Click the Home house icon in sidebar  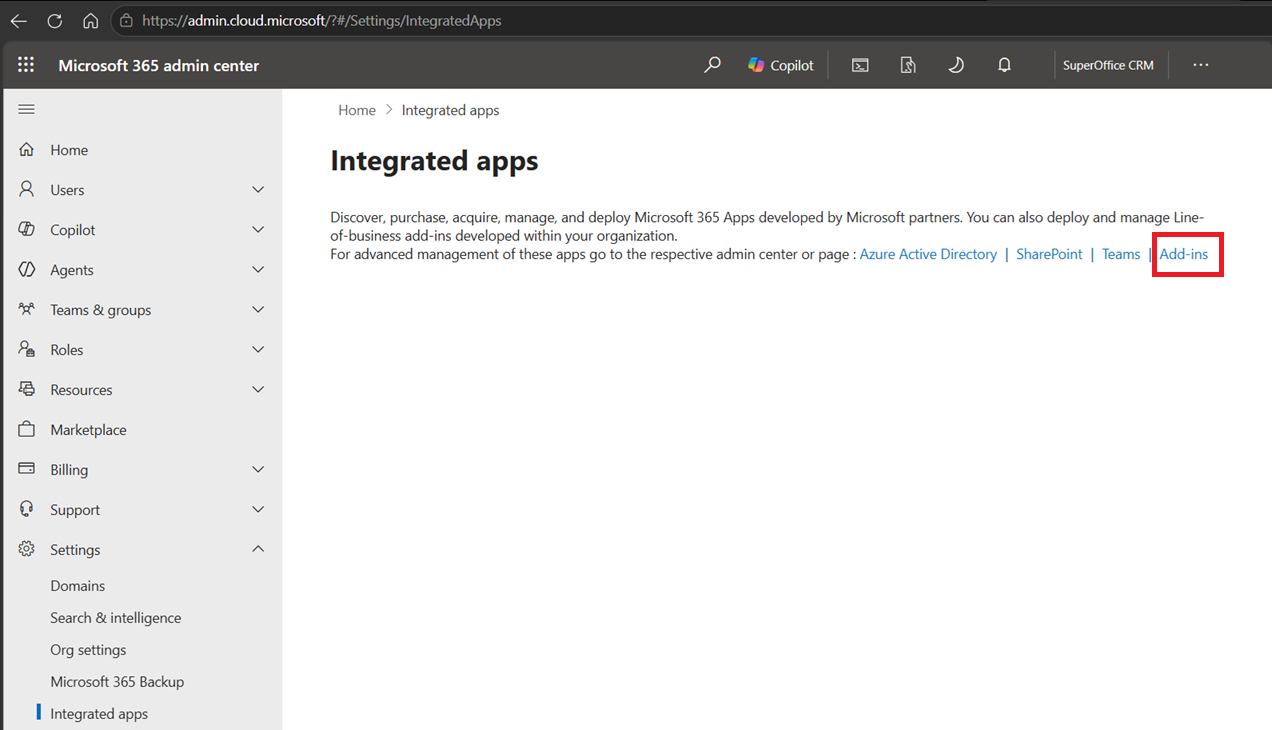pyautogui.click(x=27, y=149)
